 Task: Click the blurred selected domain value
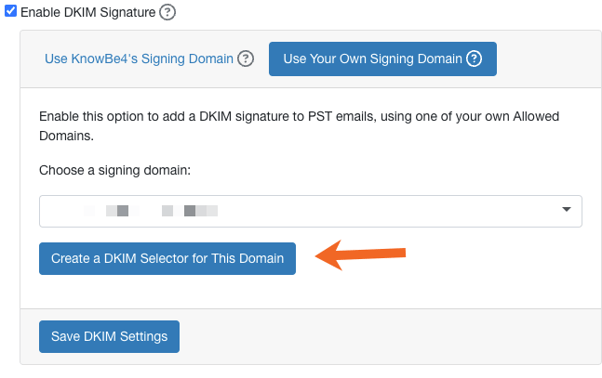pos(150,211)
